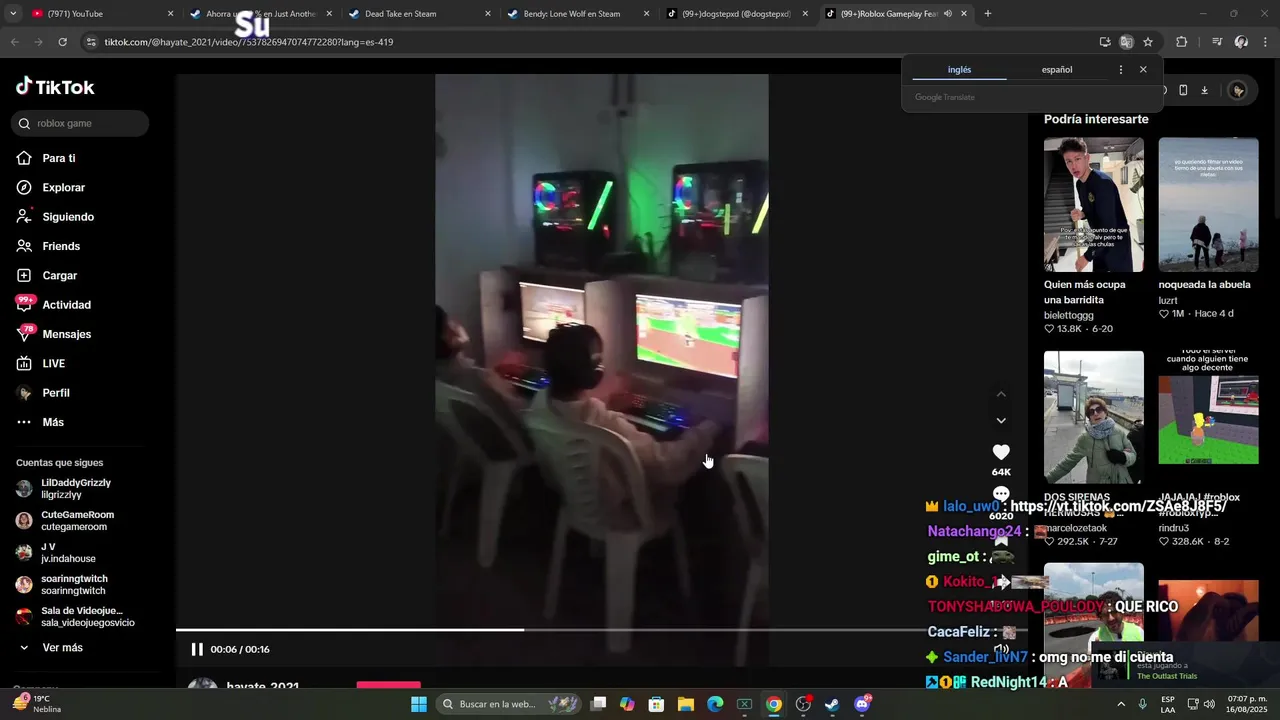Image resolution: width=1280 pixels, height=720 pixels.
Task: Open the taskbar clock and date
Action: 1245,704
